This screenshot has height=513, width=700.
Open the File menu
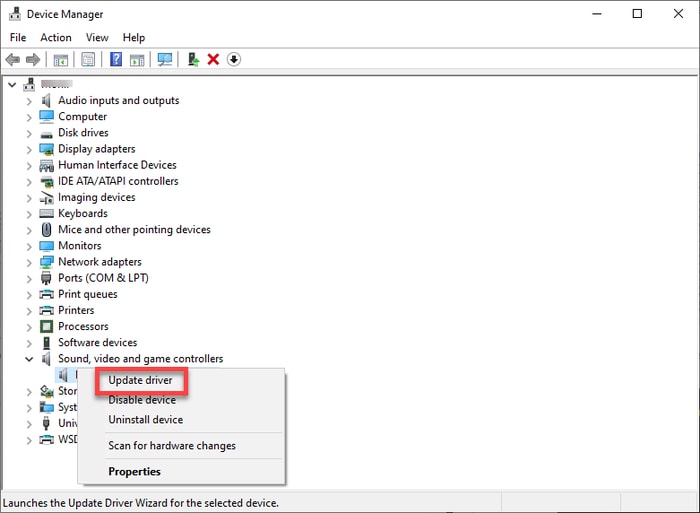pos(18,38)
